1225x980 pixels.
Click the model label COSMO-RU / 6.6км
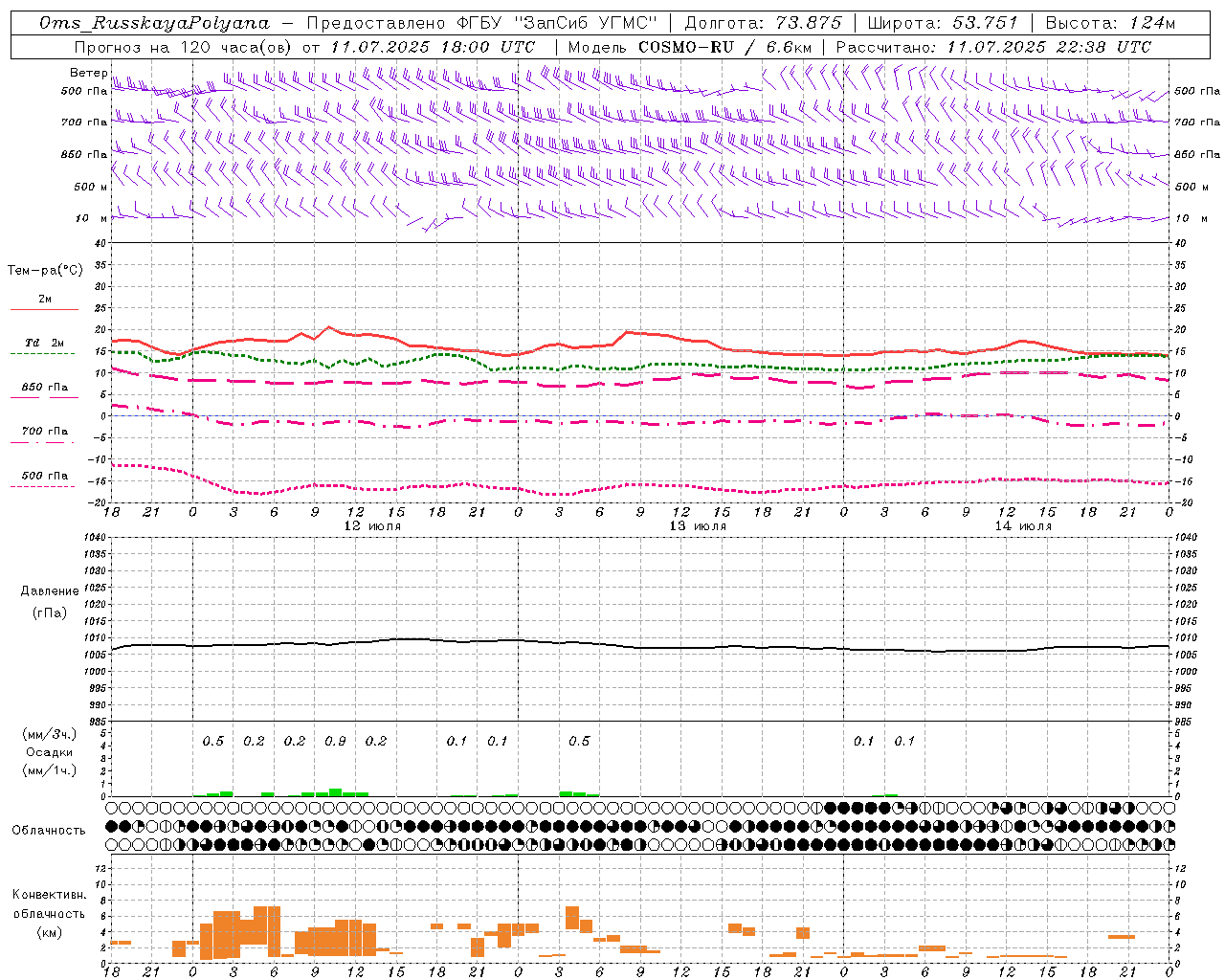point(725,47)
